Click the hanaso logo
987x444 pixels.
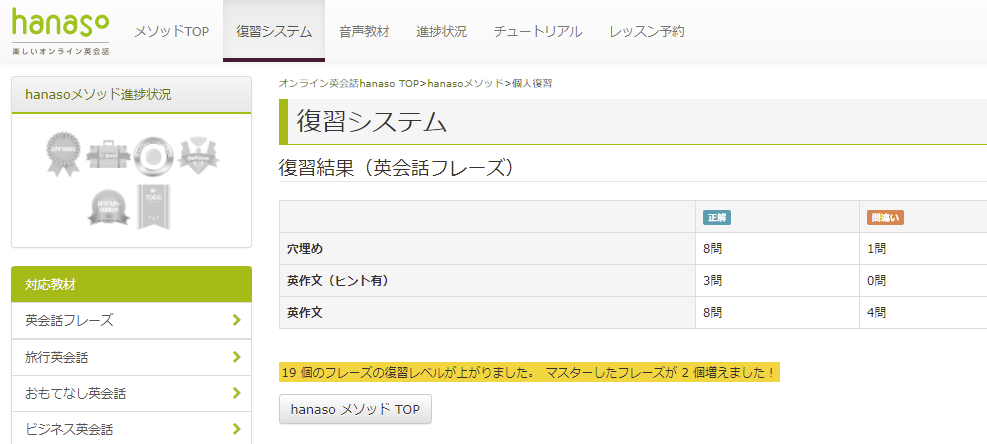(60, 32)
